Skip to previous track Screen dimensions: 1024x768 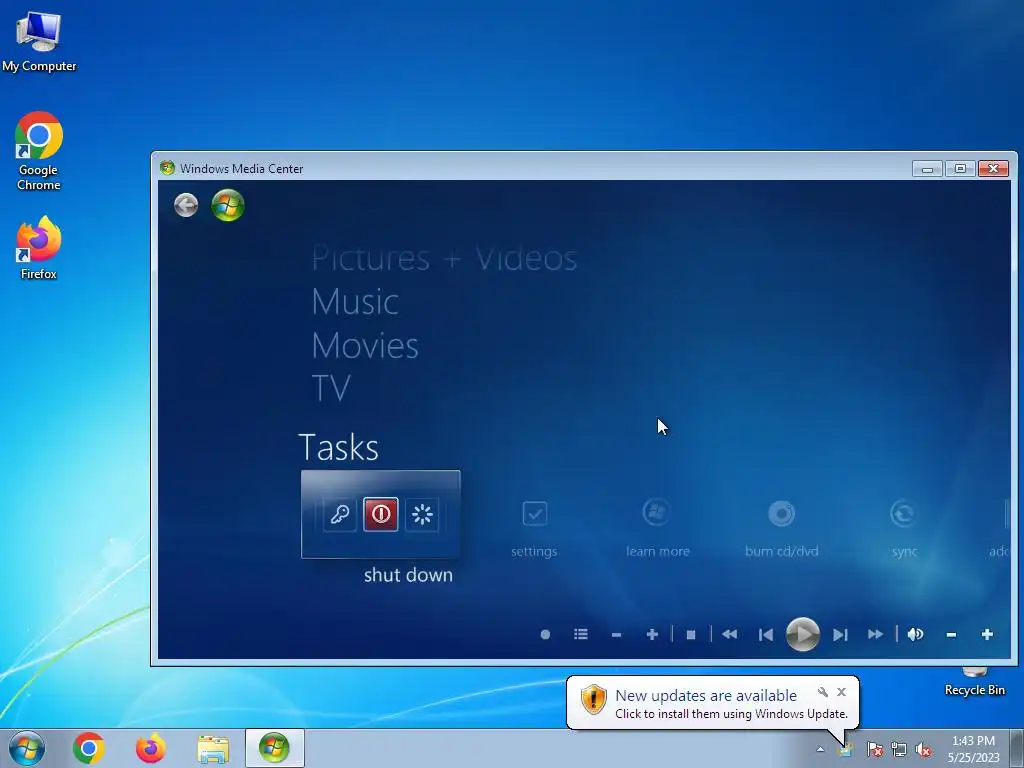click(x=766, y=635)
